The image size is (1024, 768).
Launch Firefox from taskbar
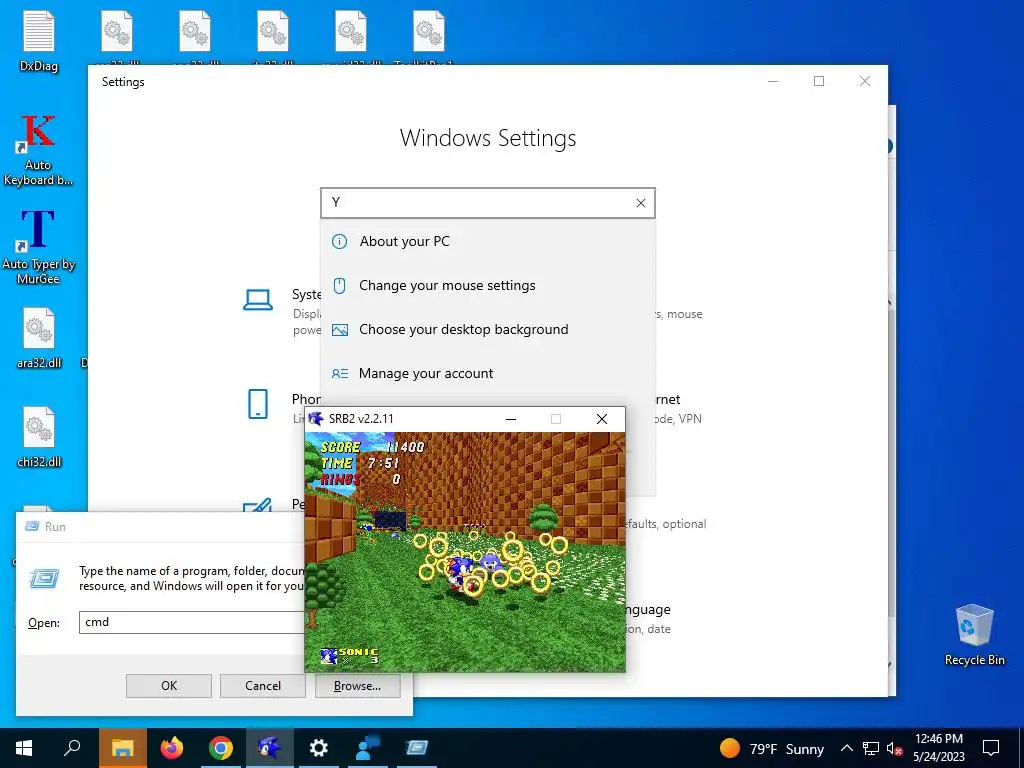(x=172, y=748)
